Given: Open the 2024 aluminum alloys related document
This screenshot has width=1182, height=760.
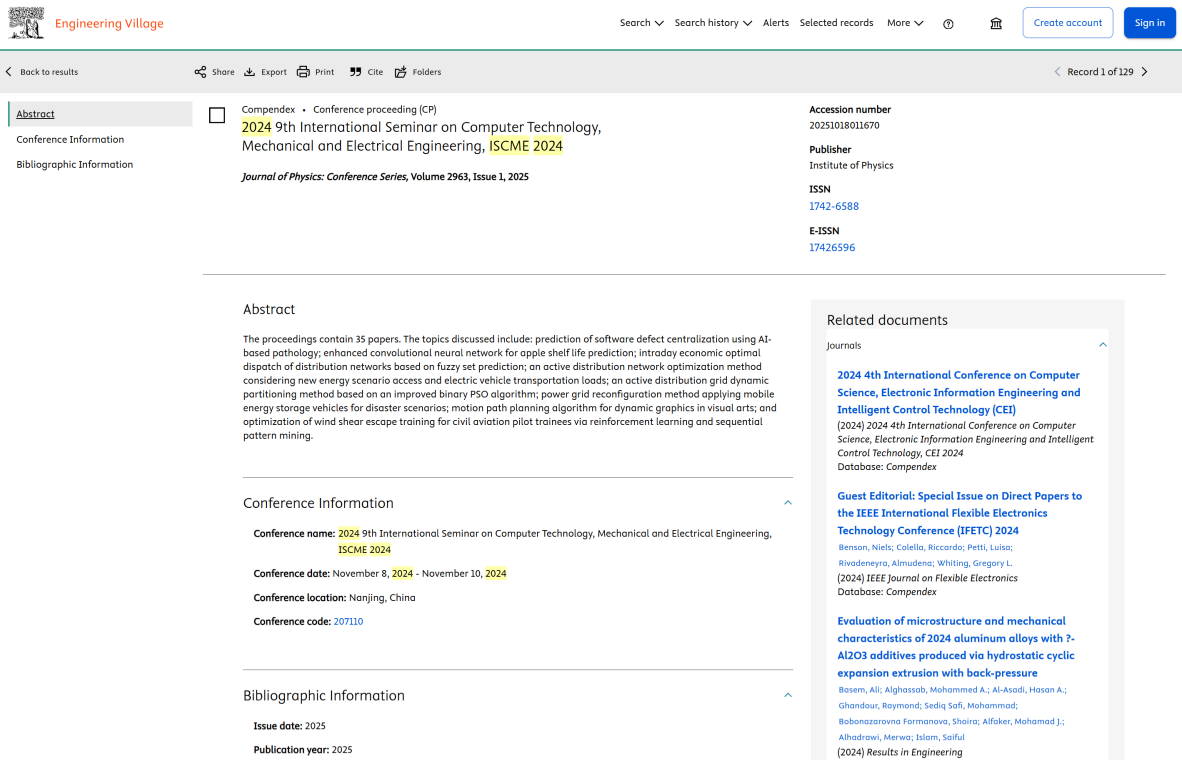Looking at the screenshot, I should pyautogui.click(x=956, y=647).
